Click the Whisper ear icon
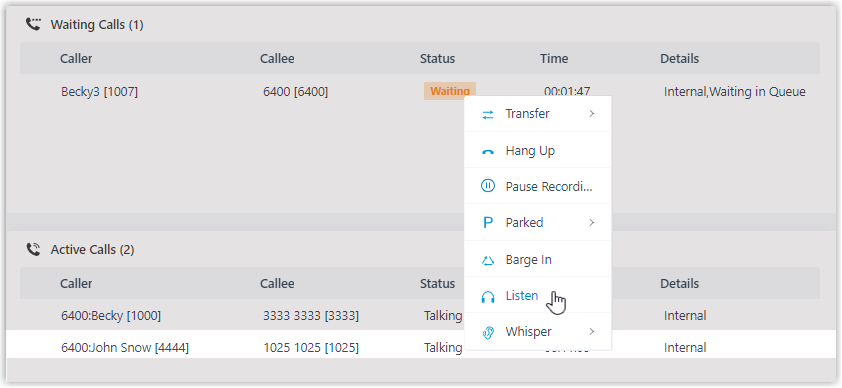The width and height of the screenshot is (842, 388). tap(488, 333)
